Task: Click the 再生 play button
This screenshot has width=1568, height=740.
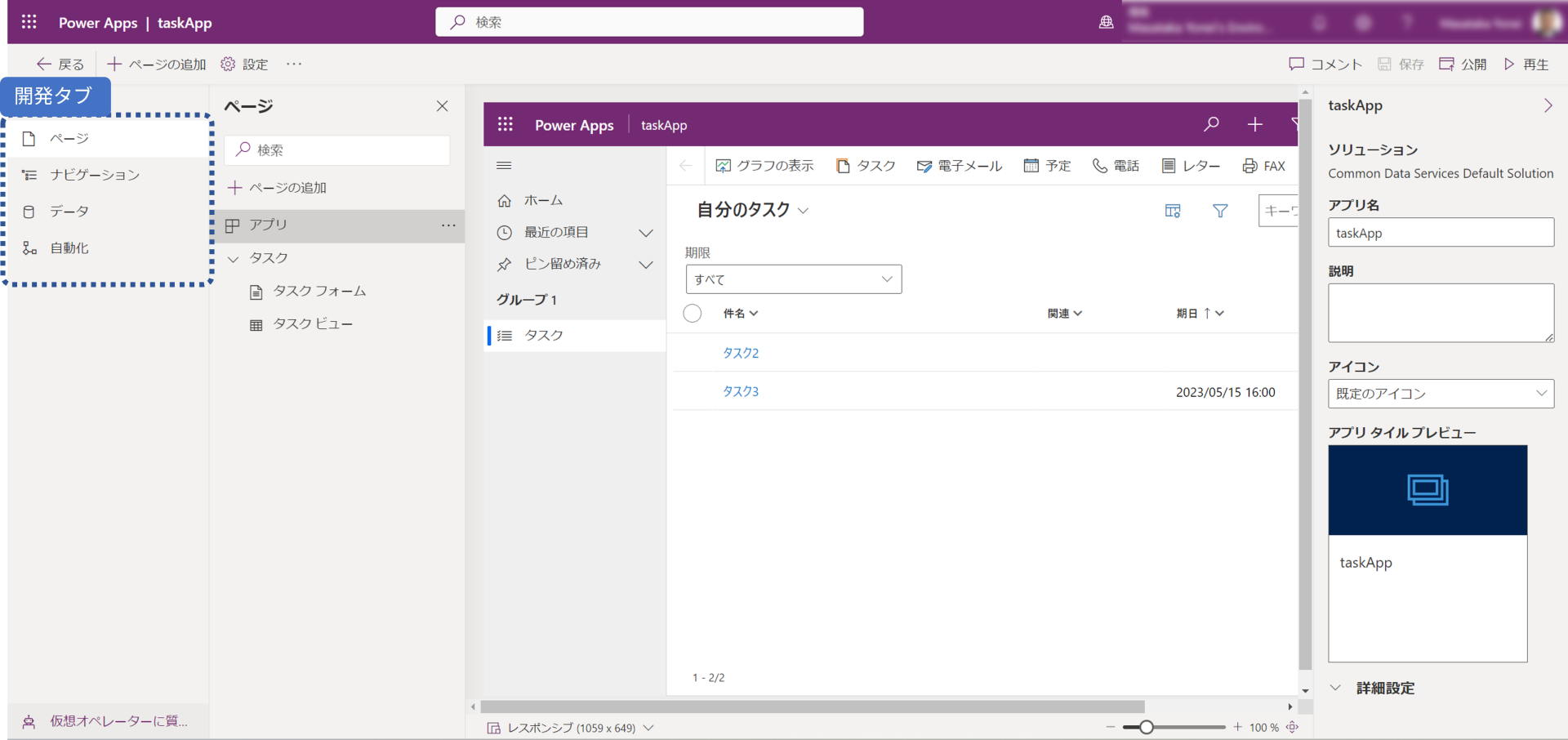Action: point(1526,64)
